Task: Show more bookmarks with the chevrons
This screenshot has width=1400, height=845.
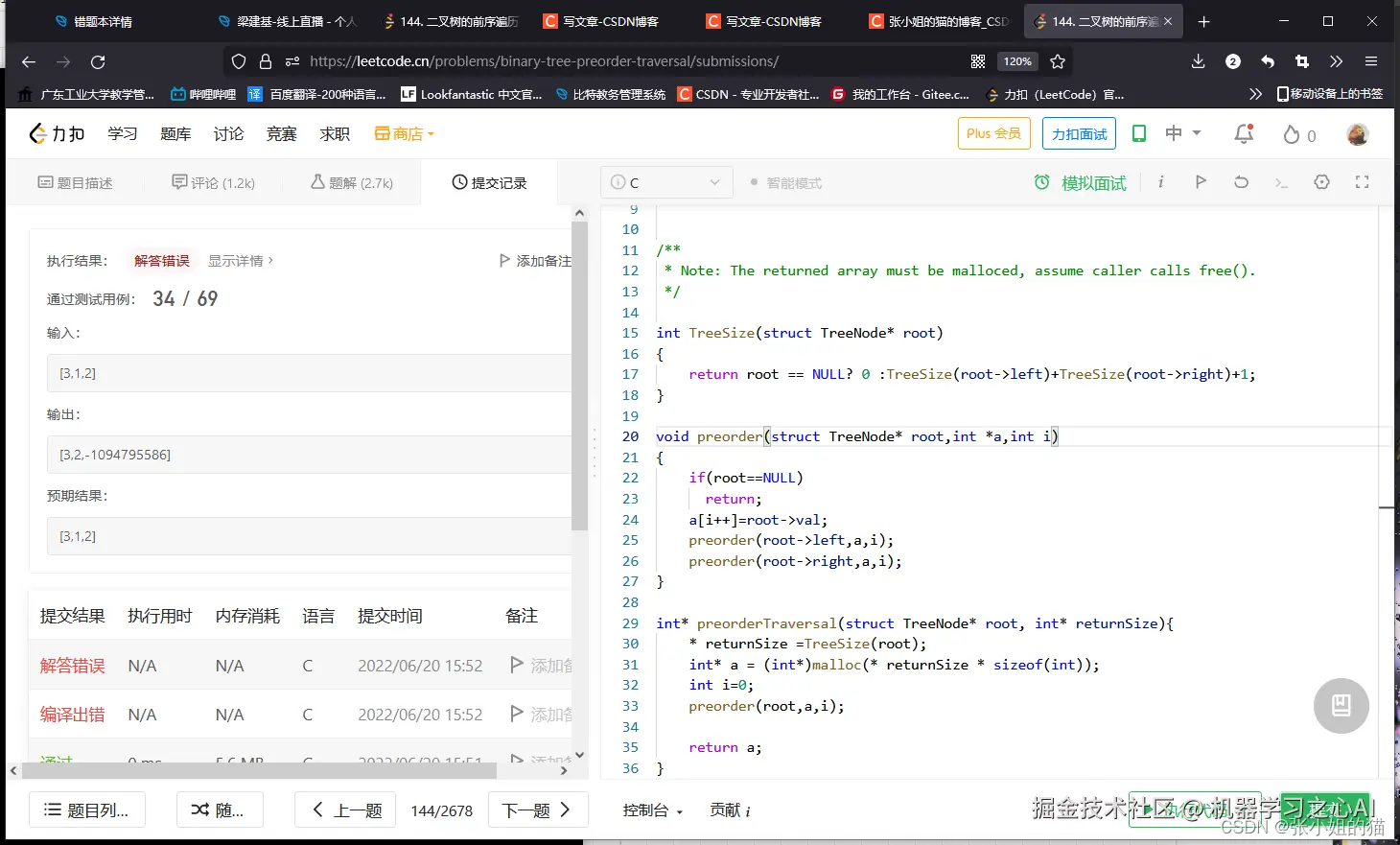Action: click(1255, 94)
